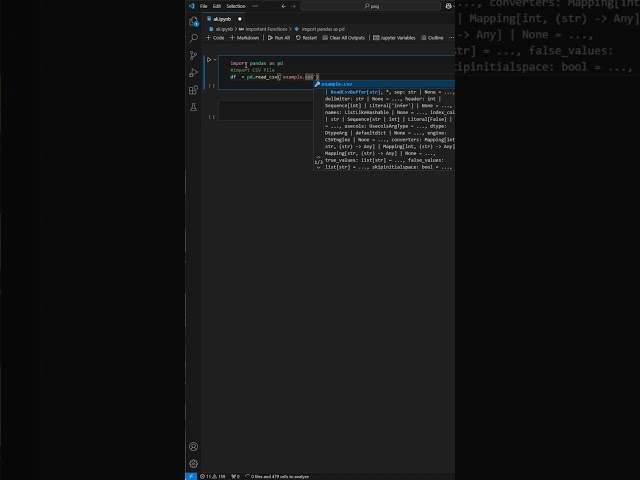Open the Run and Debug view
Image resolution: width=640 pixels, height=480 pixels.
tap(193, 73)
